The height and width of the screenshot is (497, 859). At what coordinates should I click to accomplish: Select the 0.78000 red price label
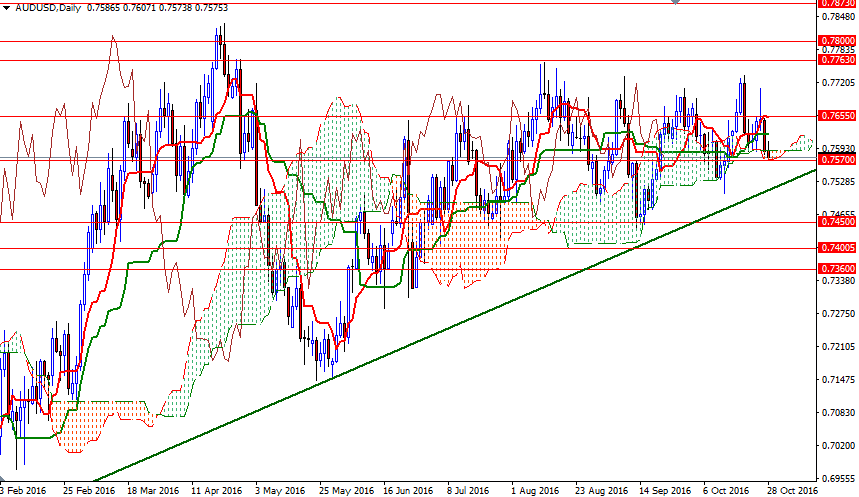(837, 41)
